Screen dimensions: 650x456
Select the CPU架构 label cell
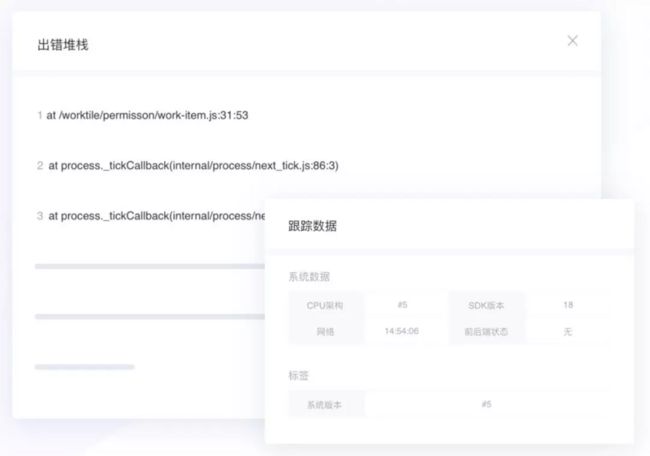click(x=326, y=305)
